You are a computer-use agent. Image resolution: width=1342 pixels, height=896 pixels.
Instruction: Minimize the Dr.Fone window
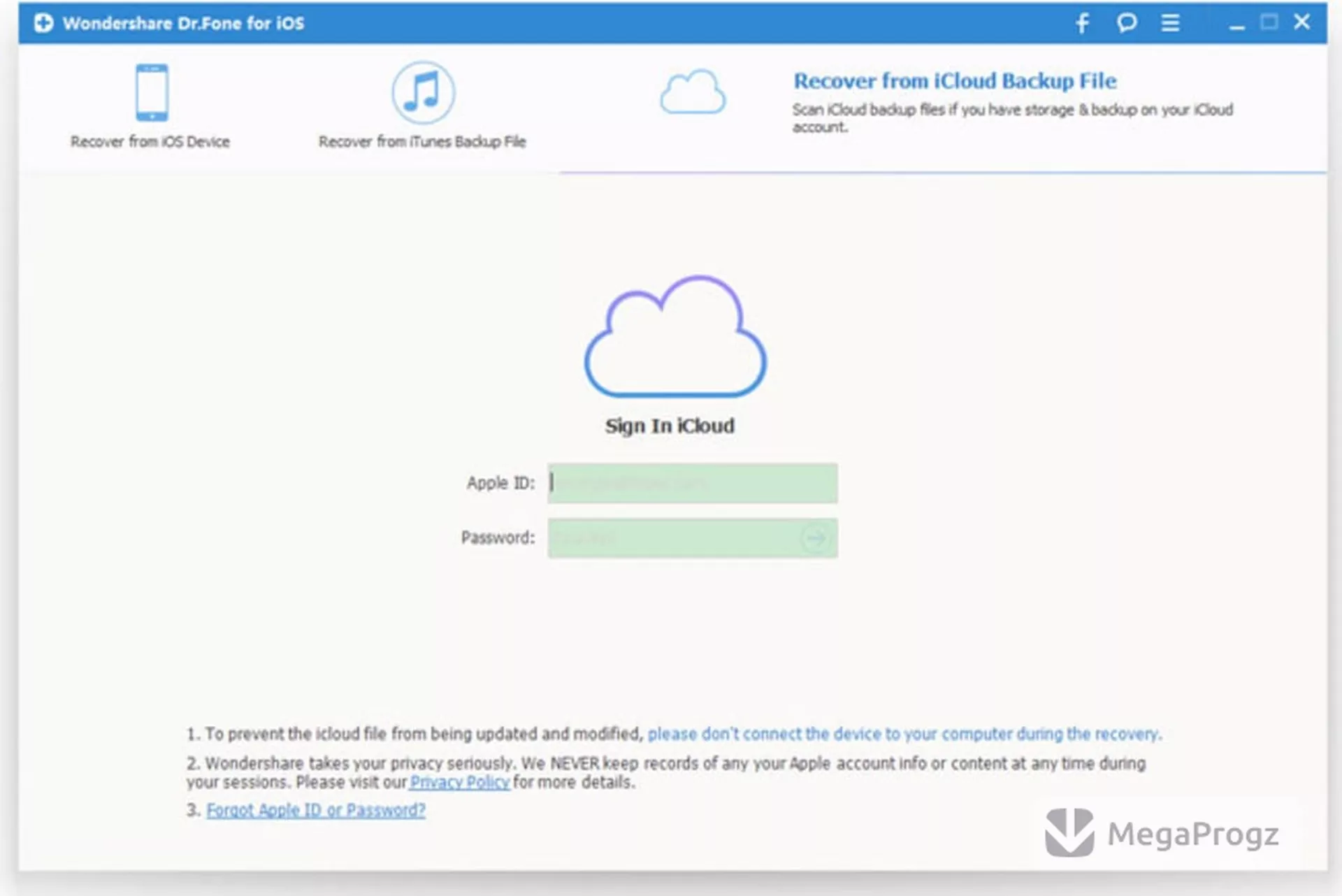pyautogui.click(x=1236, y=27)
